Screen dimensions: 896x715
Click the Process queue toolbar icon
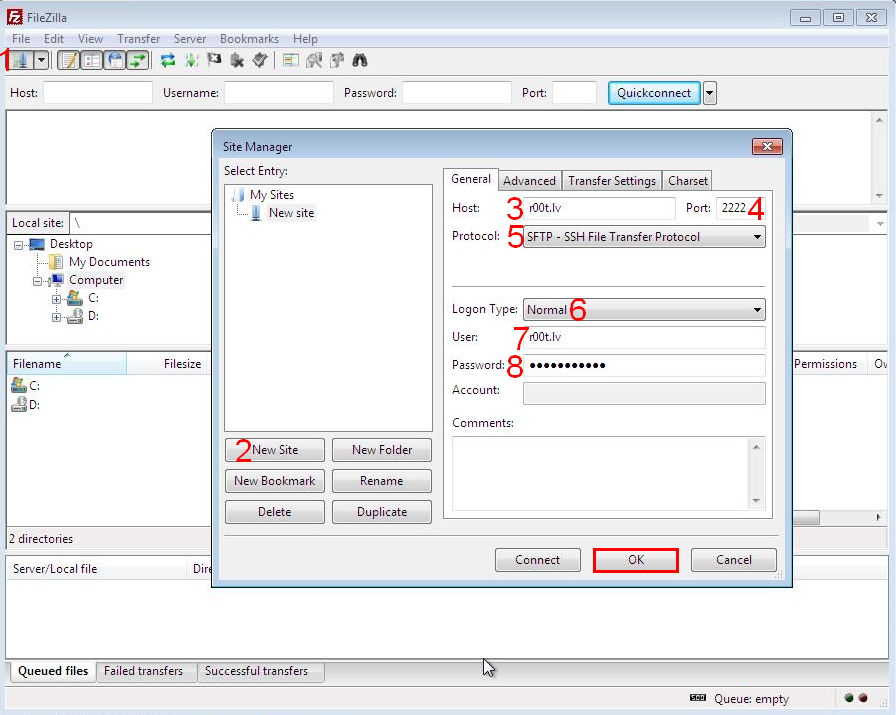click(x=191, y=60)
